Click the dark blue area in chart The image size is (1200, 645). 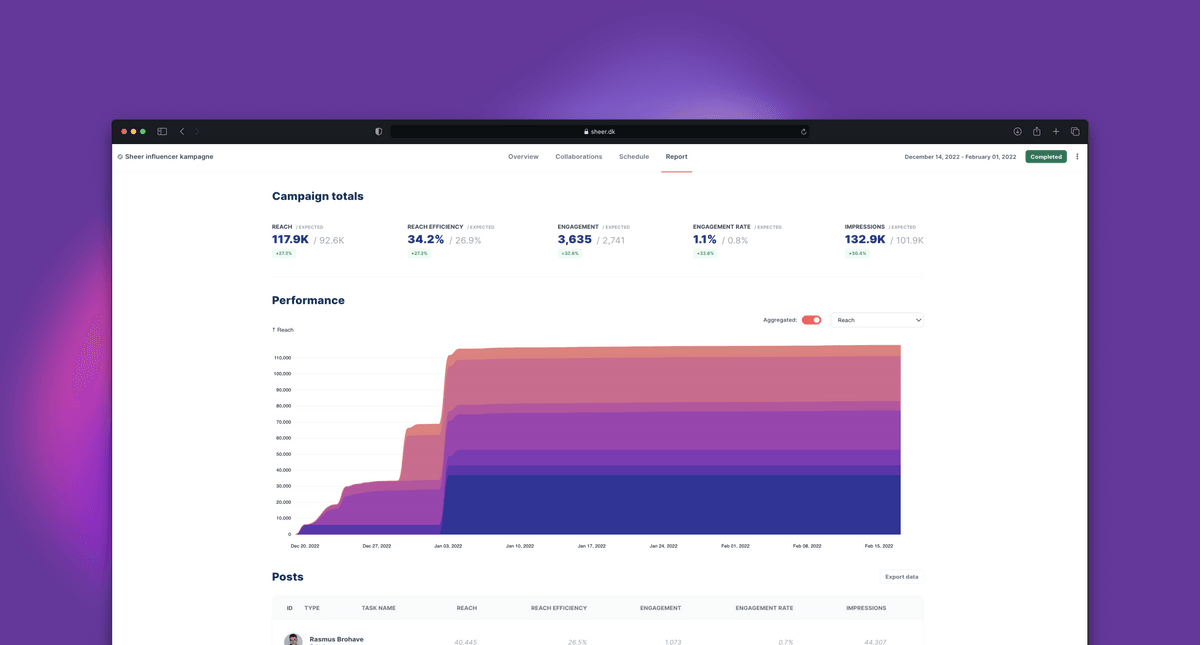(x=670, y=505)
